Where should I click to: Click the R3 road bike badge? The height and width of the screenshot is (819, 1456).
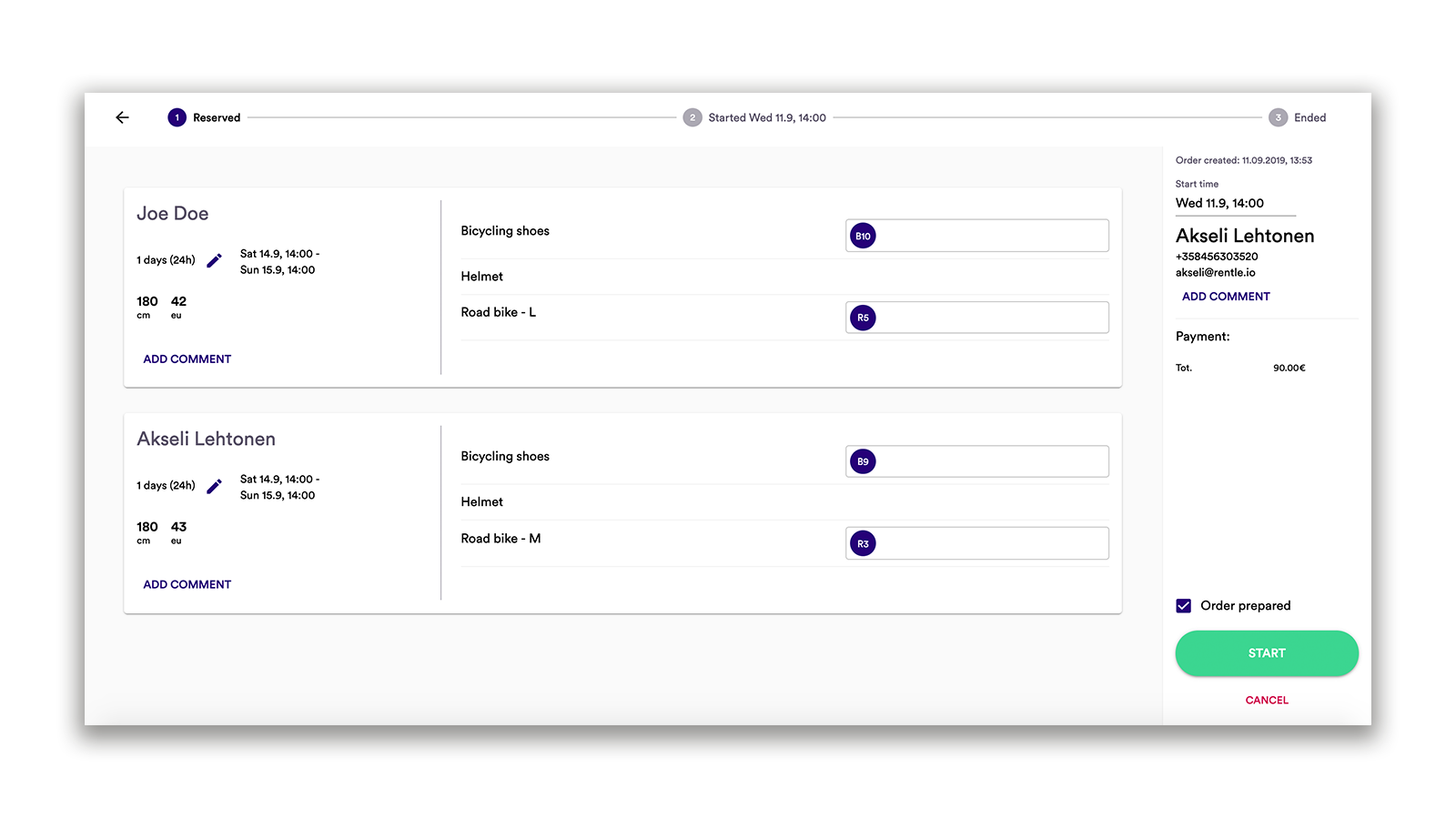[863, 543]
